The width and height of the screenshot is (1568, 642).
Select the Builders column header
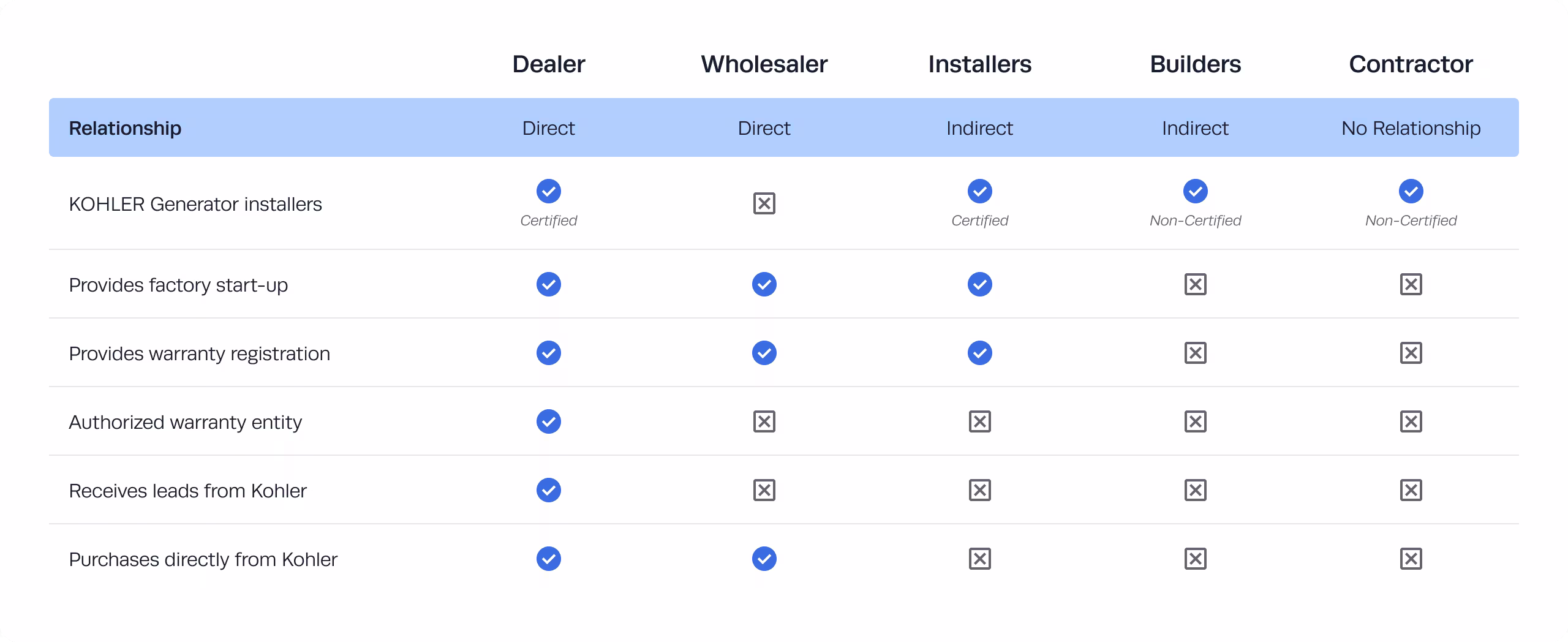click(x=1196, y=64)
